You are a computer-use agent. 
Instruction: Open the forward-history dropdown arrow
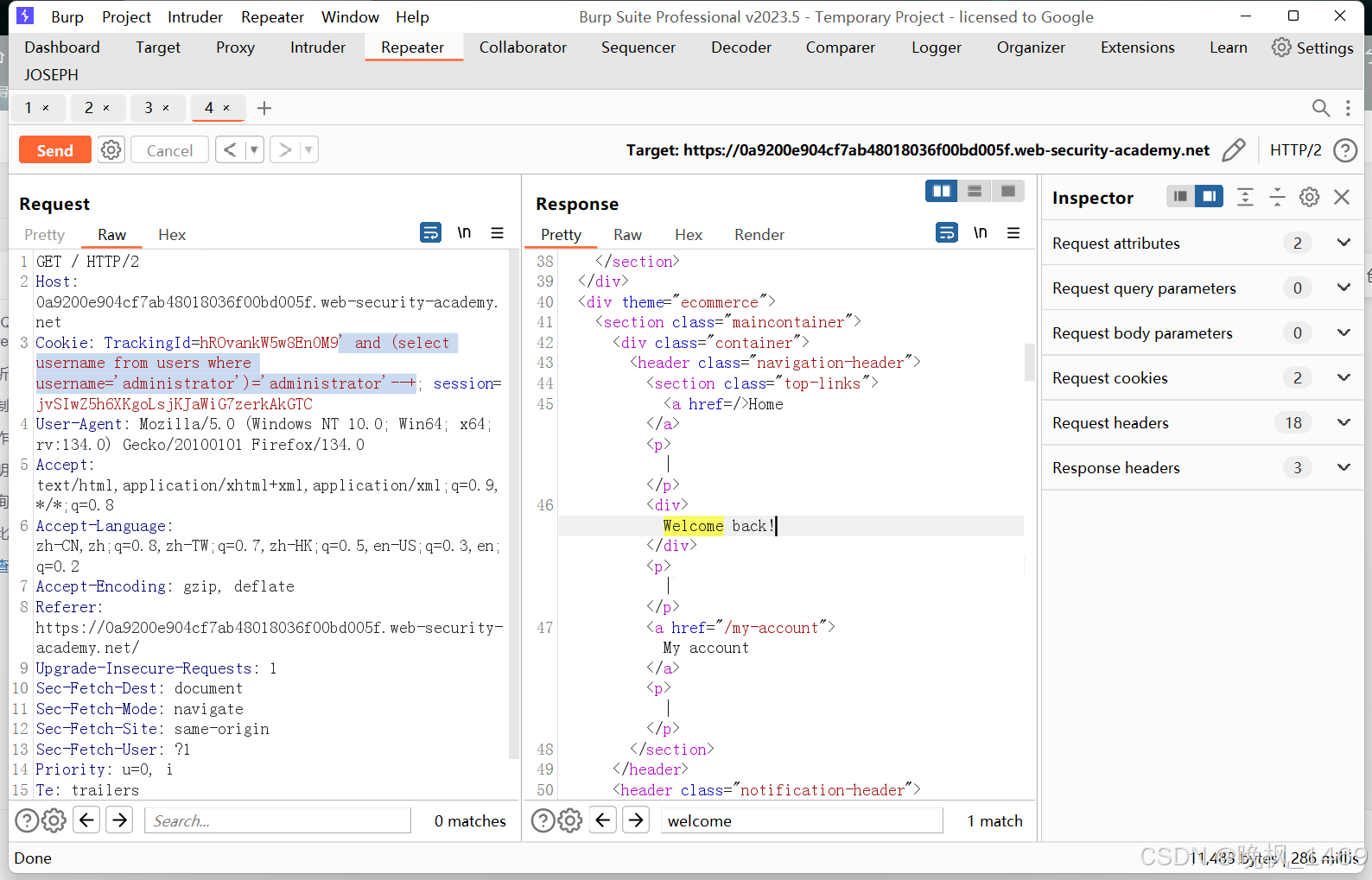coord(308,150)
